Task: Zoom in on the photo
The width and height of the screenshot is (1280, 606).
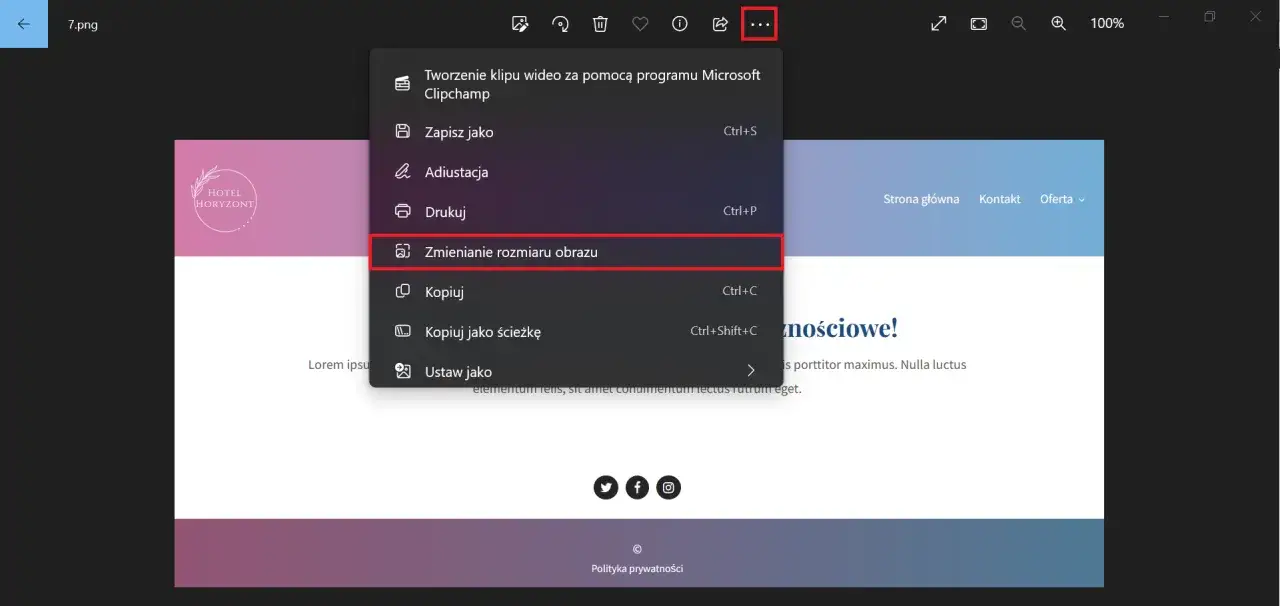Action: click(1058, 23)
